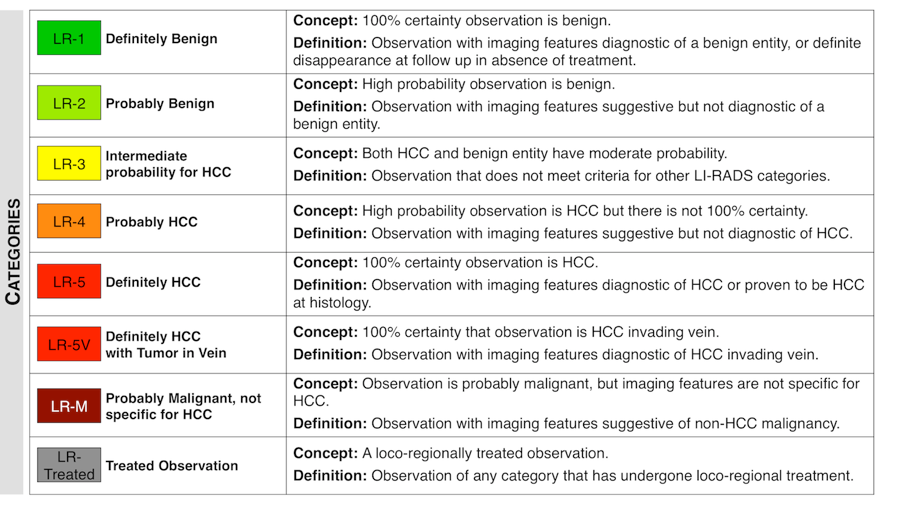Click the 'Definitely HCC' label in LR-5 row
Screen dimensions: 900x506
click(153, 282)
